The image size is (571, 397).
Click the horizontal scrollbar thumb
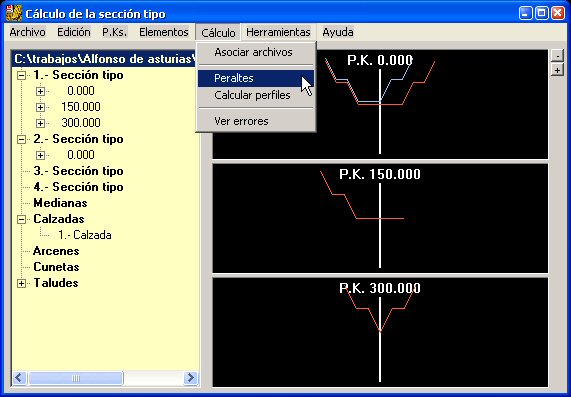point(76,378)
